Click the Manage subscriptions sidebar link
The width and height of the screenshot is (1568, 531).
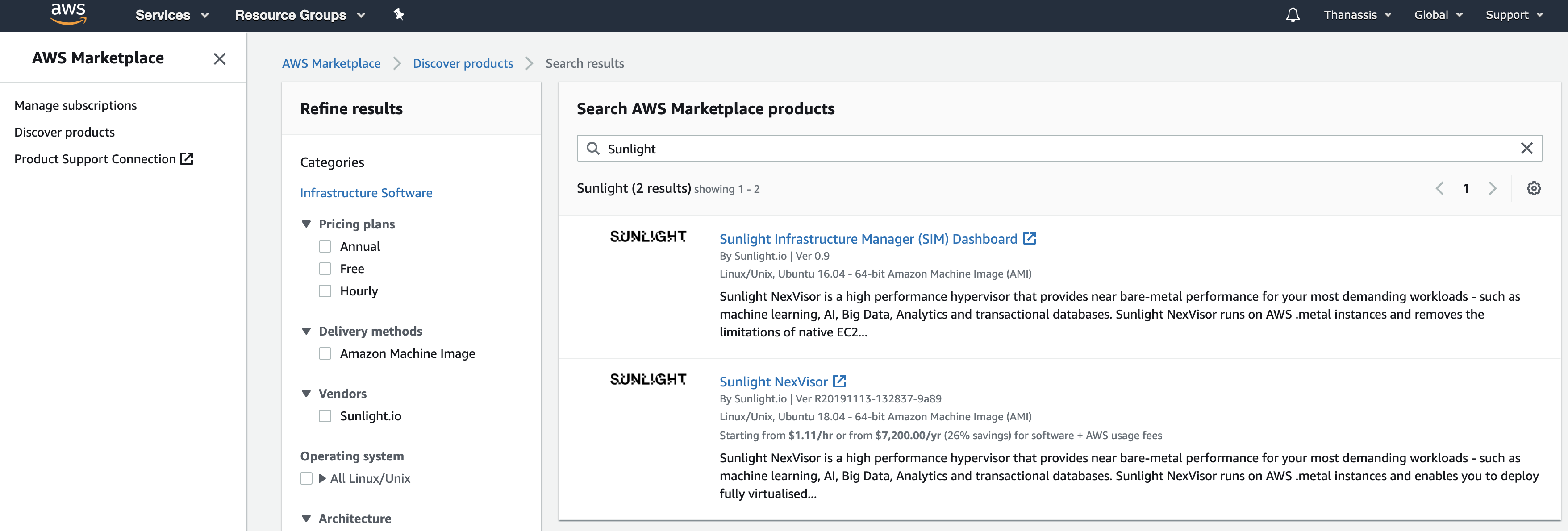(x=76, y=104)
